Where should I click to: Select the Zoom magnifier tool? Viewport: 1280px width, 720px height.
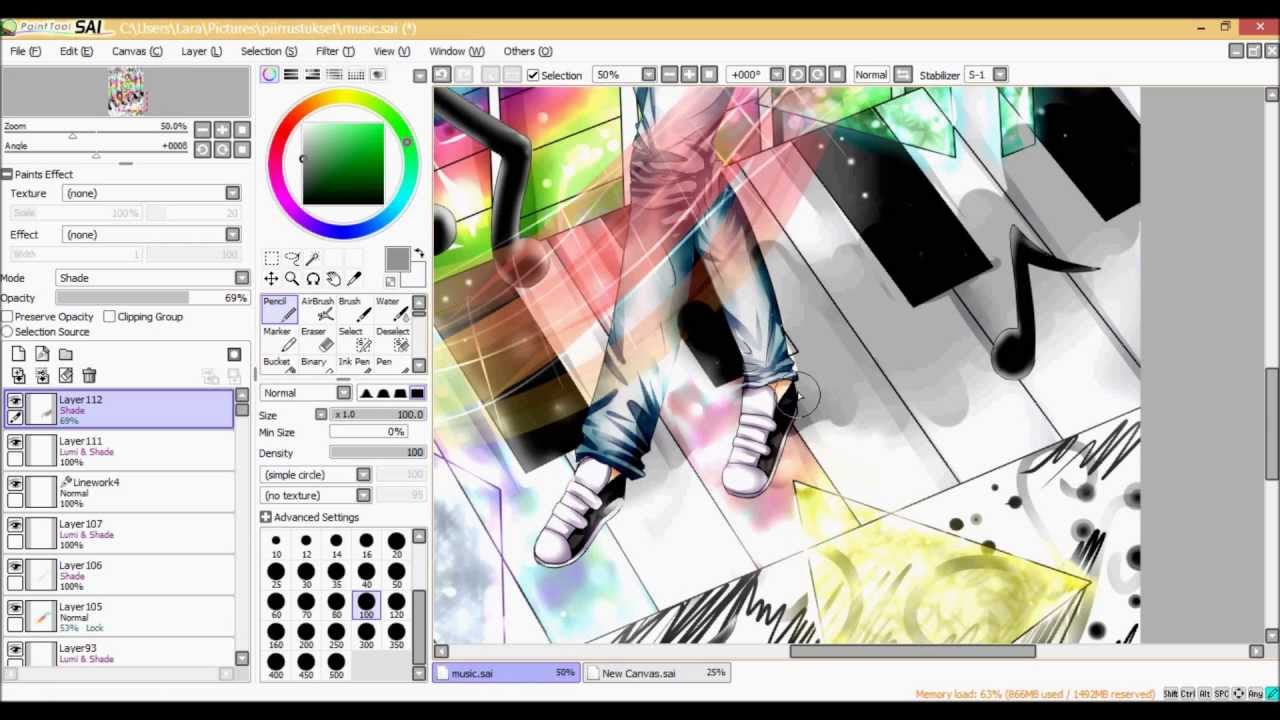[292, 280]
